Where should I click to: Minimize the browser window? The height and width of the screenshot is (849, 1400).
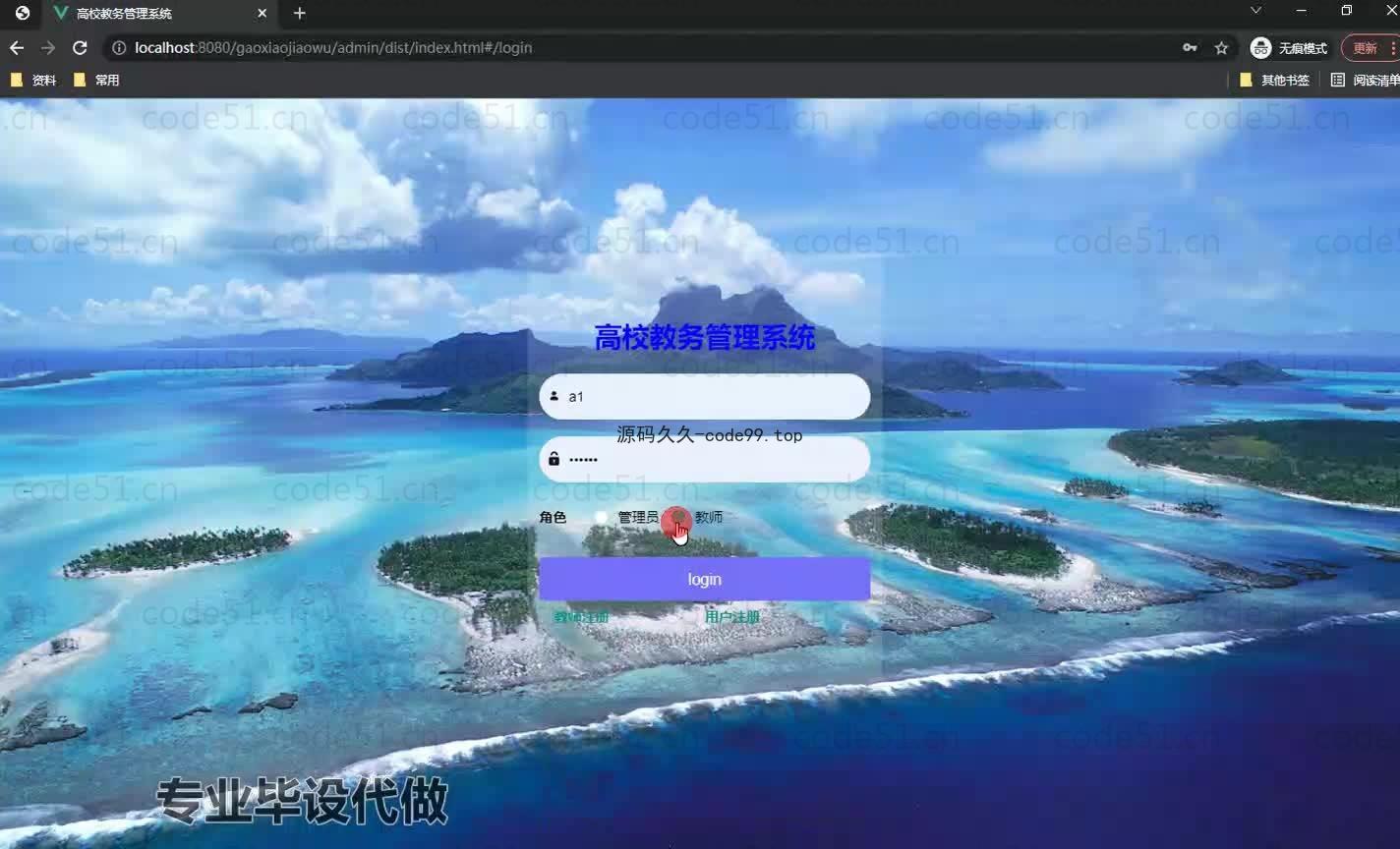(1302, 11)
